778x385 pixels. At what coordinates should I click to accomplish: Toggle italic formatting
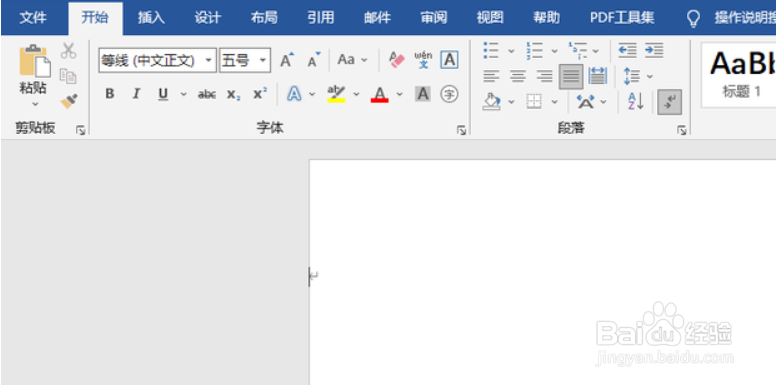[x=136, y=94]
